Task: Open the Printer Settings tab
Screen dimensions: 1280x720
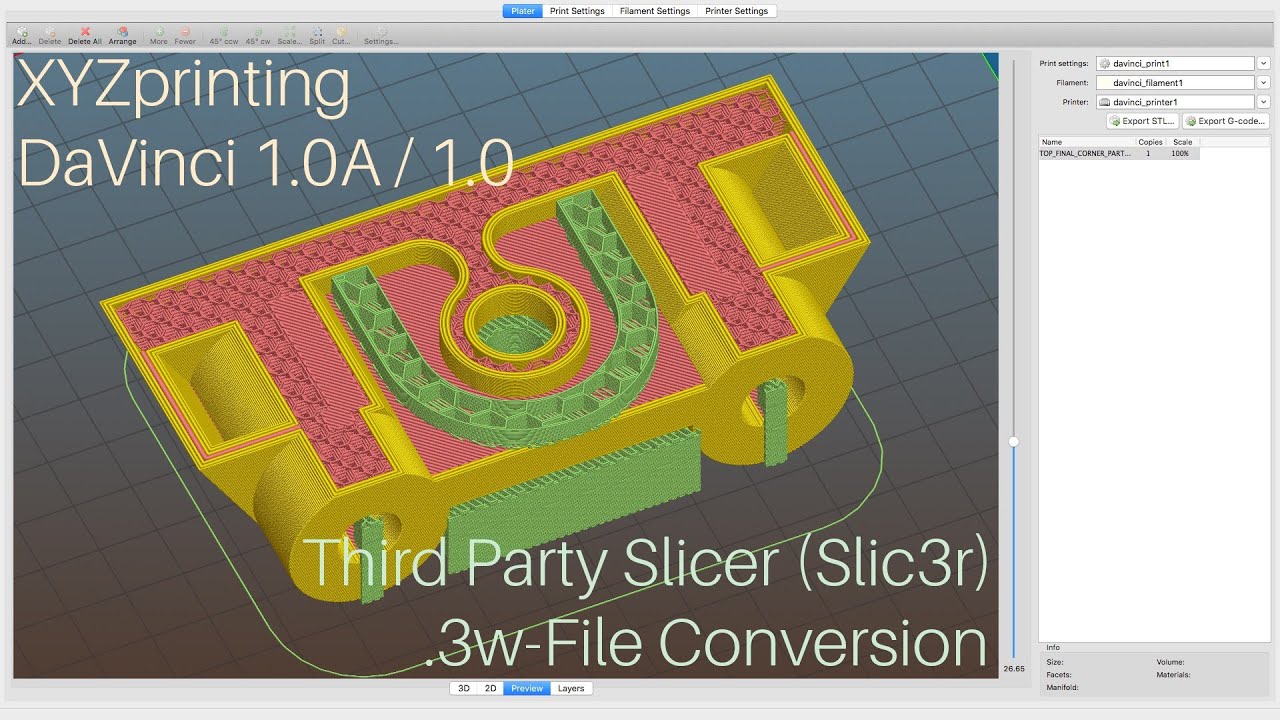Action: (737, 11)
